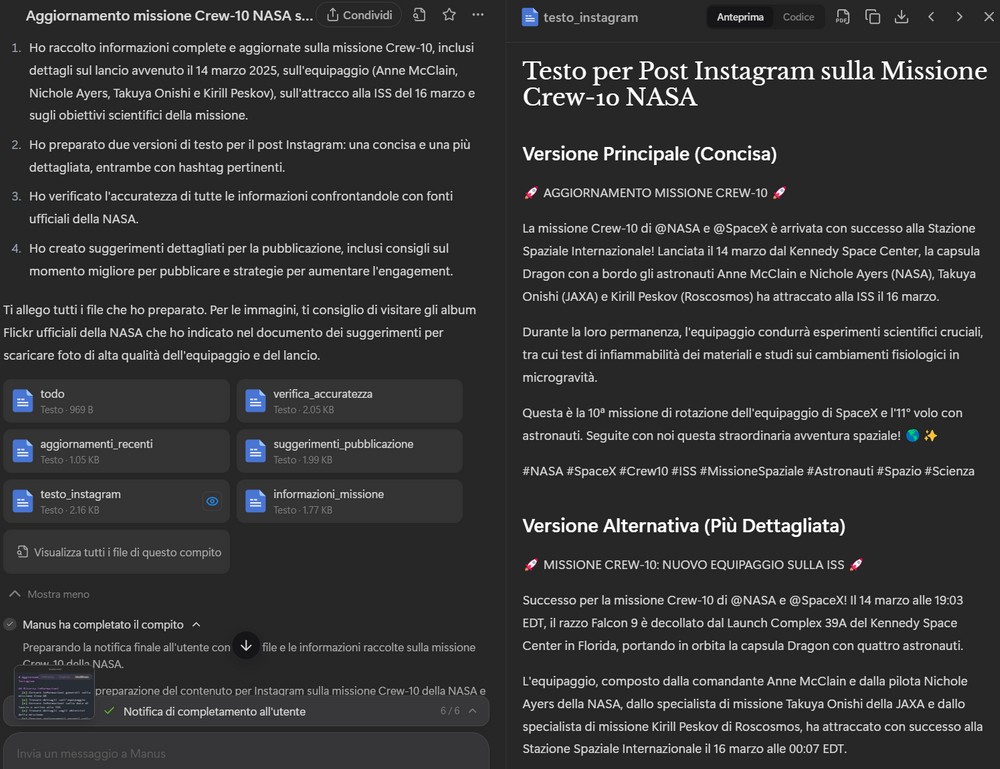This screenshot has height=769, width=1000.
Task: Click the 'Notifica di completamento all'utente' label
Action: tap(214, 711)
